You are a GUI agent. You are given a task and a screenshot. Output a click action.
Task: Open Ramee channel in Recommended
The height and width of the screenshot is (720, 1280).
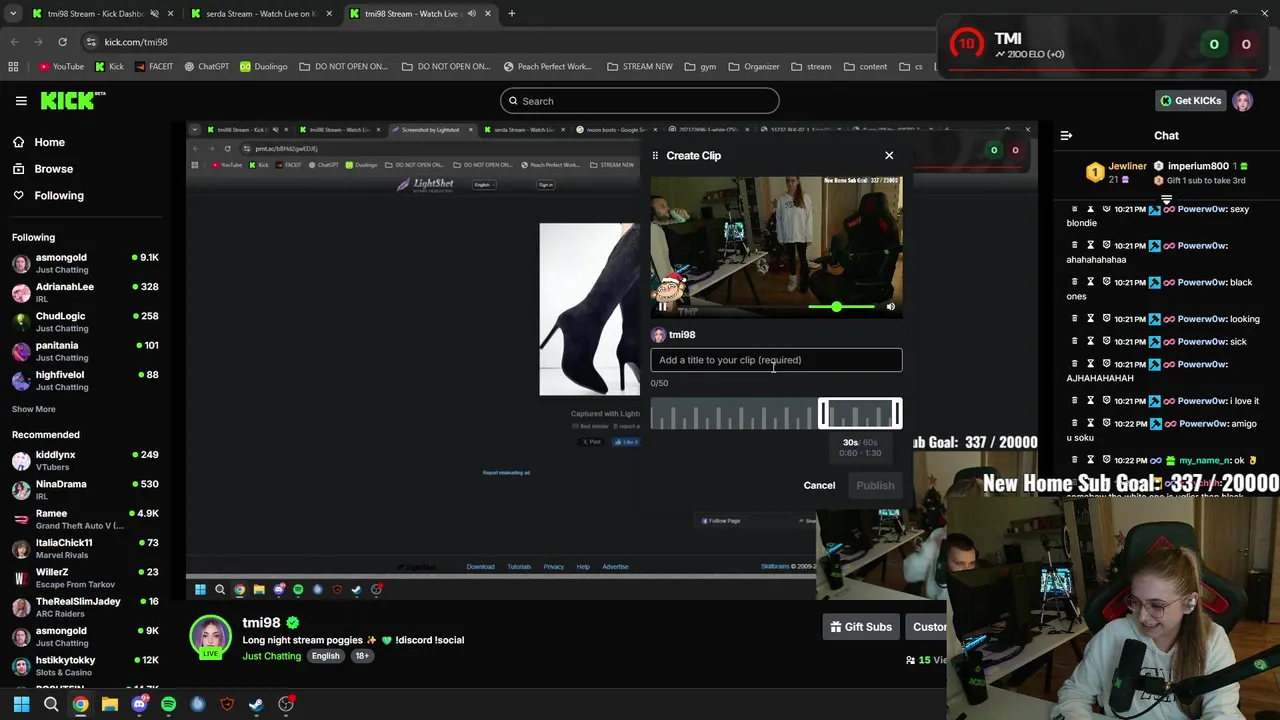click(85, 519)
